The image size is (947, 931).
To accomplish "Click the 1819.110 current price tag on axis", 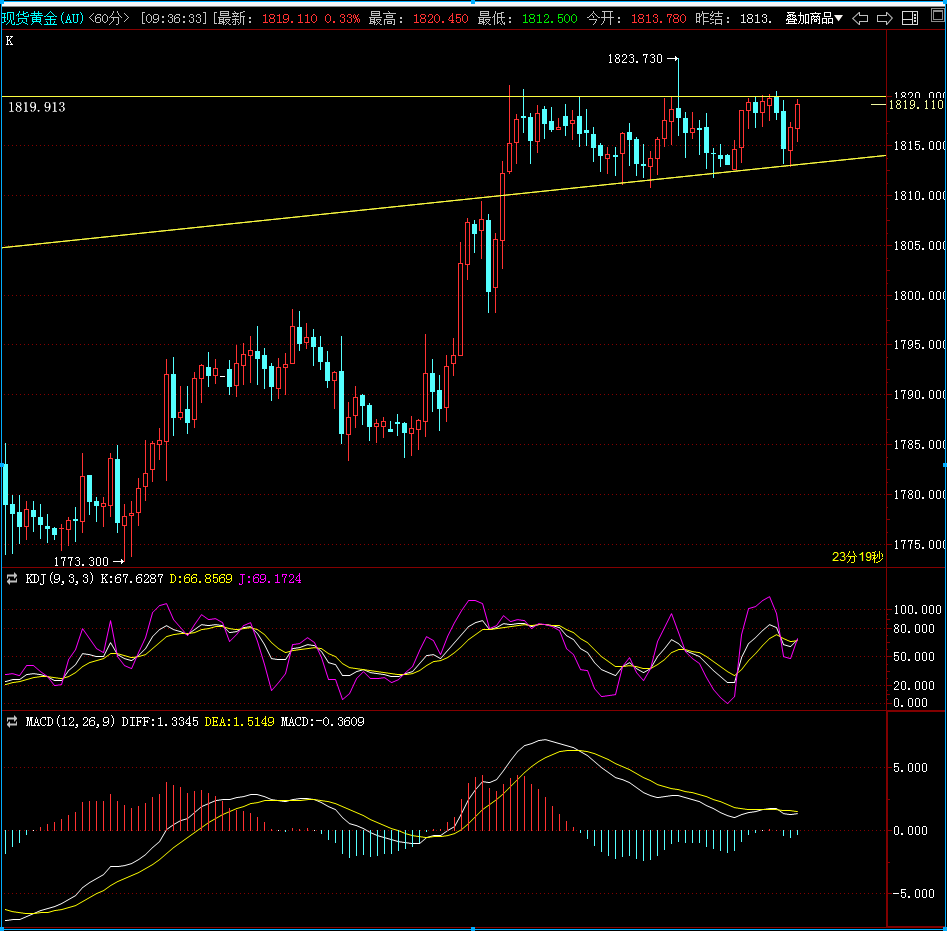I will point(916,105).
